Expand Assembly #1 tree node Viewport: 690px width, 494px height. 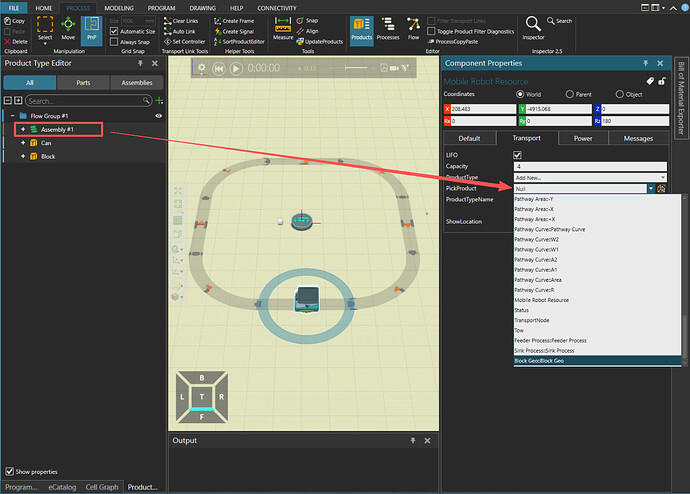[x=22, y=130]
